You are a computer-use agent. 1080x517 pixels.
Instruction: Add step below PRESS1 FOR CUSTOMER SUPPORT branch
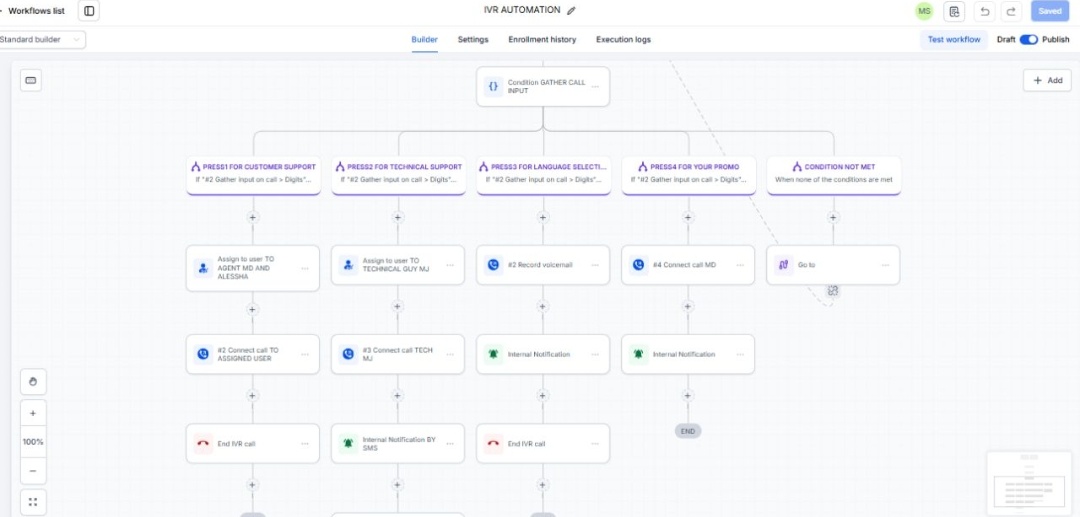(253, 218)
